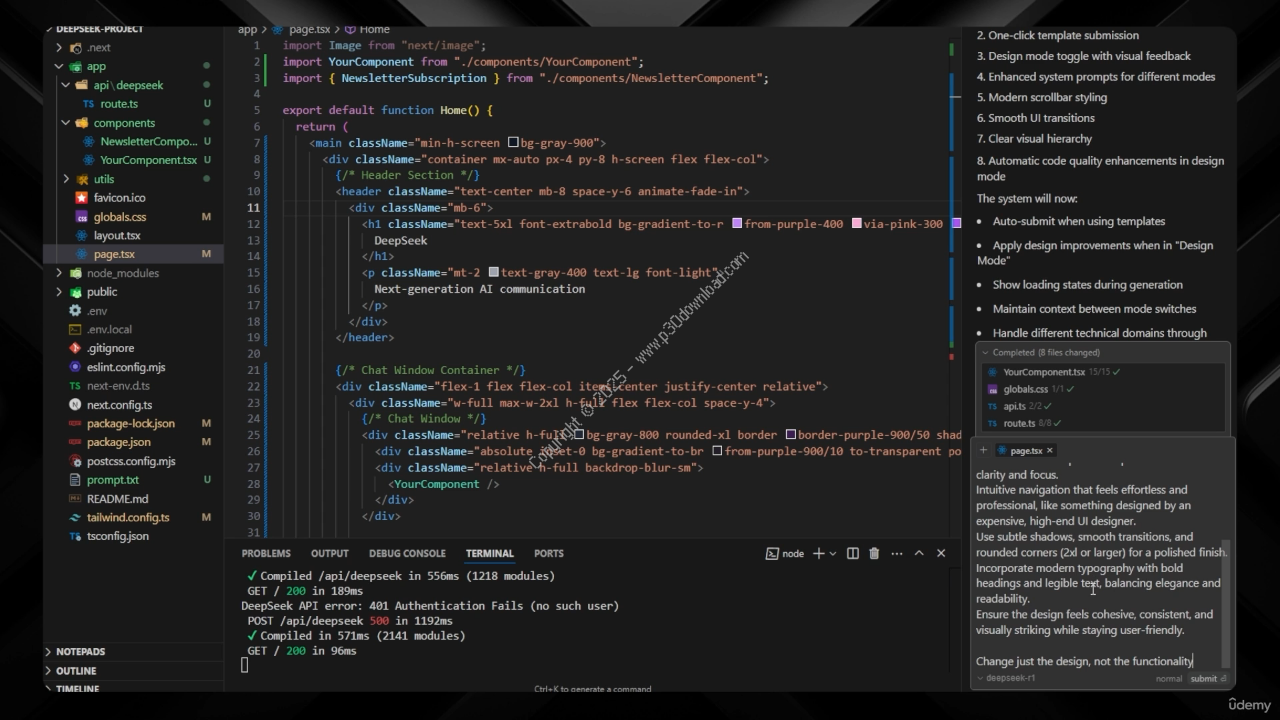Viewport: 1280px width, 720px height.
Task: Open next.config.ts file
Action: (x=119, y=405)
